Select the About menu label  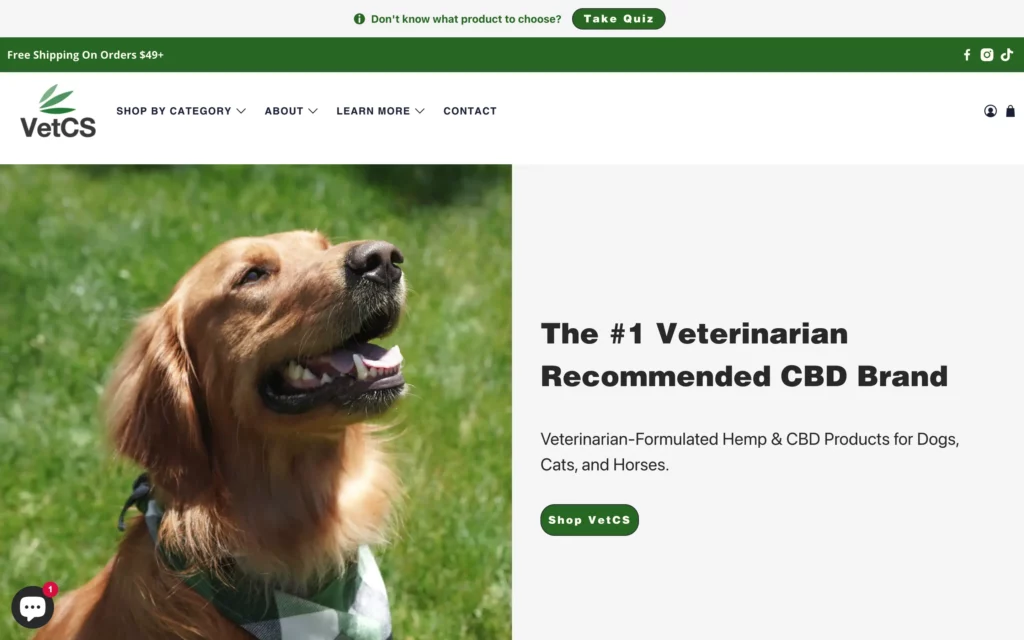[284, 111]
